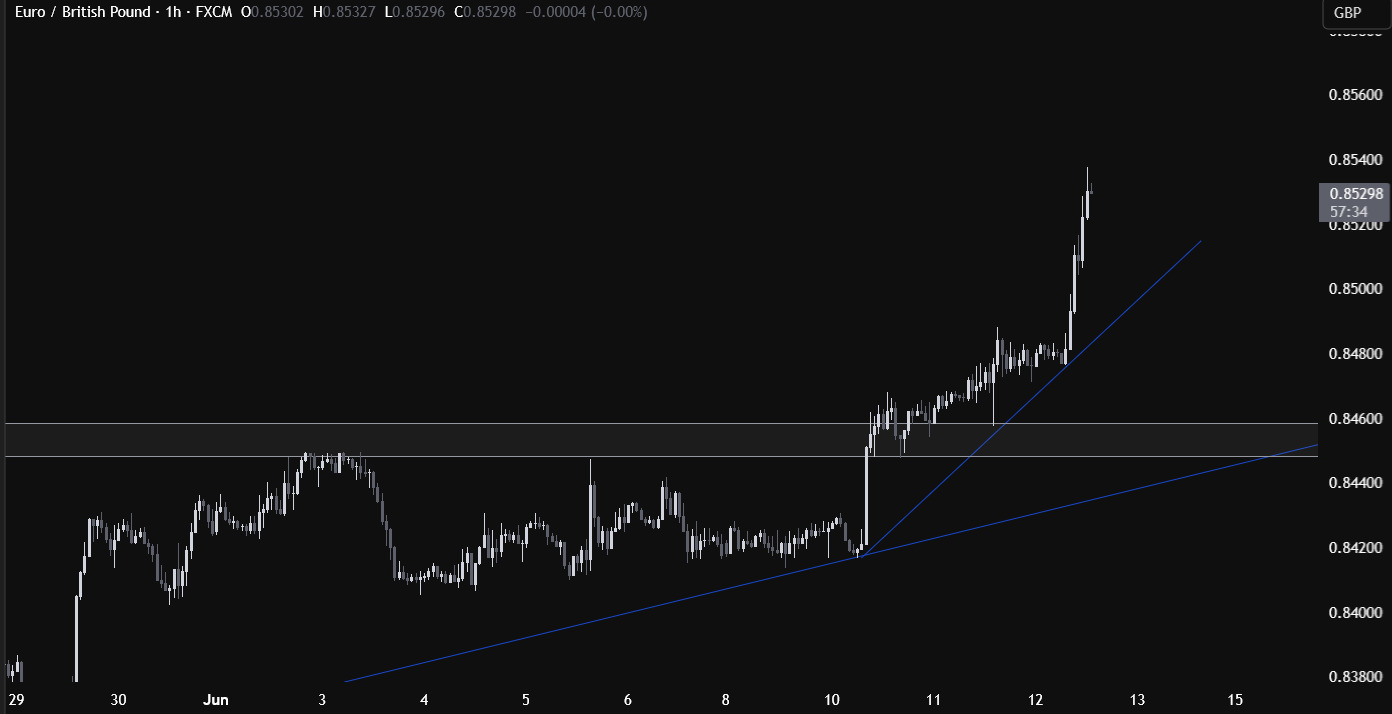This screenshot has height=714, width=1392.
Task: Click the 0.84800 price axis label
Action: coord(1355,354)
